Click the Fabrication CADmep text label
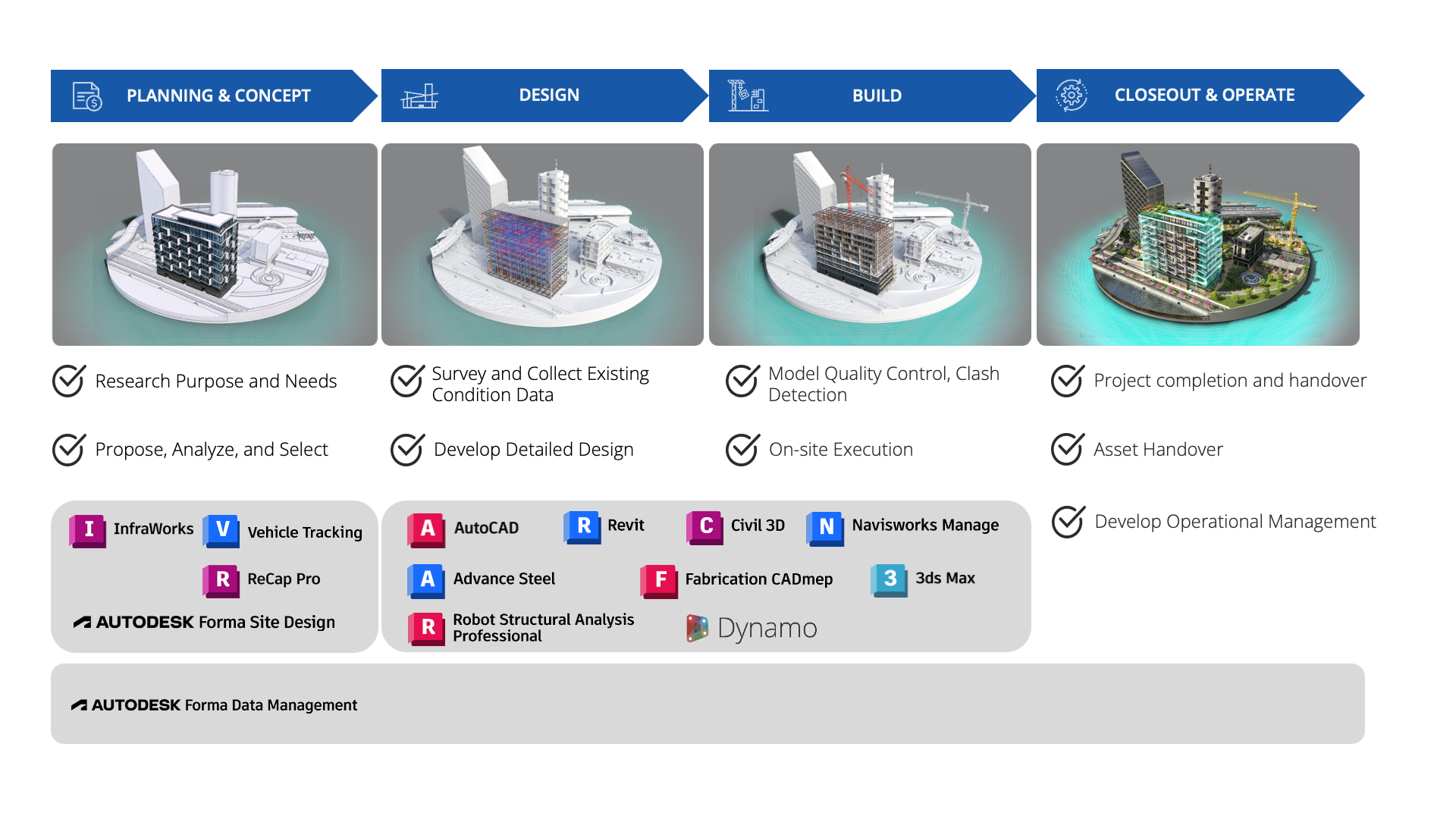The image size is (1456, 819). (x=759, y=579)
